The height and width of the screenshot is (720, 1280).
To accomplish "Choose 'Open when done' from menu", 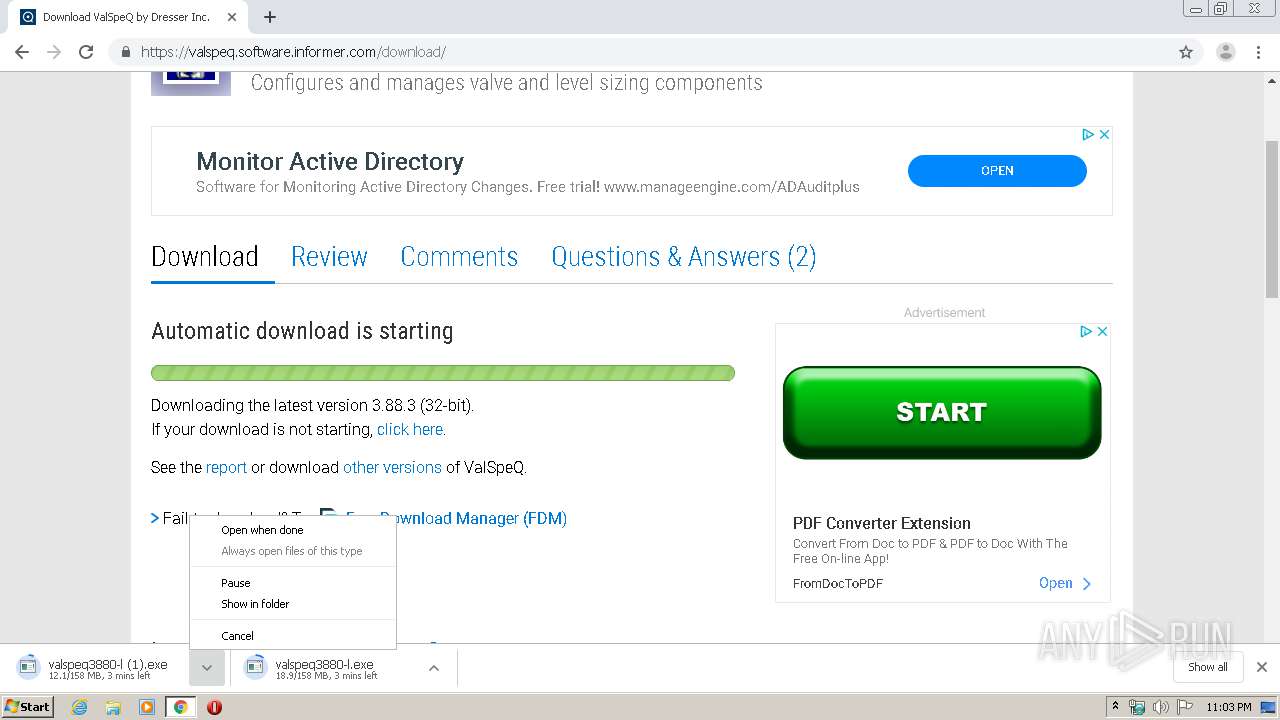I will click(262, 530).
